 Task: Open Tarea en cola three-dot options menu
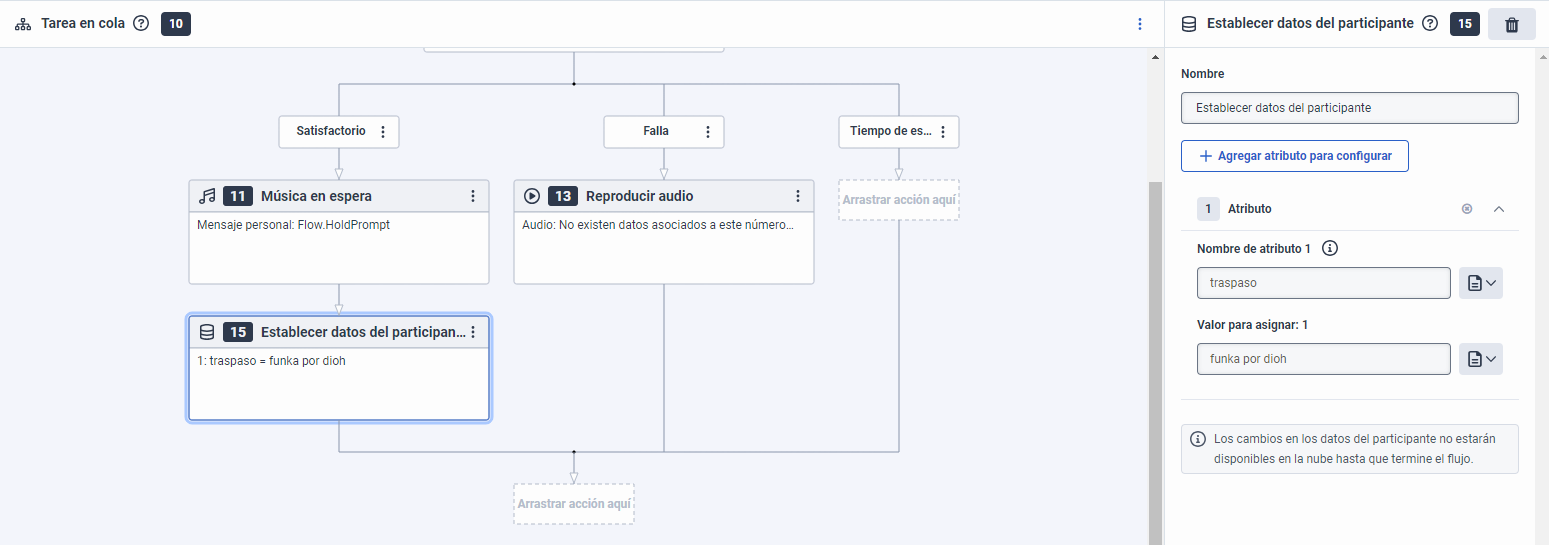(1140, 24)
